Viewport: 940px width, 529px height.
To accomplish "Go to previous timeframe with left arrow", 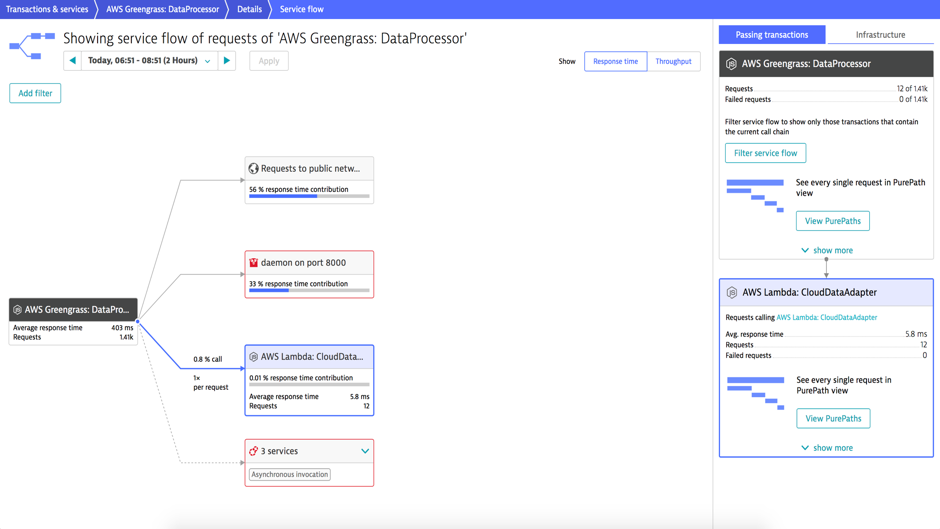I will click(73, 61).
